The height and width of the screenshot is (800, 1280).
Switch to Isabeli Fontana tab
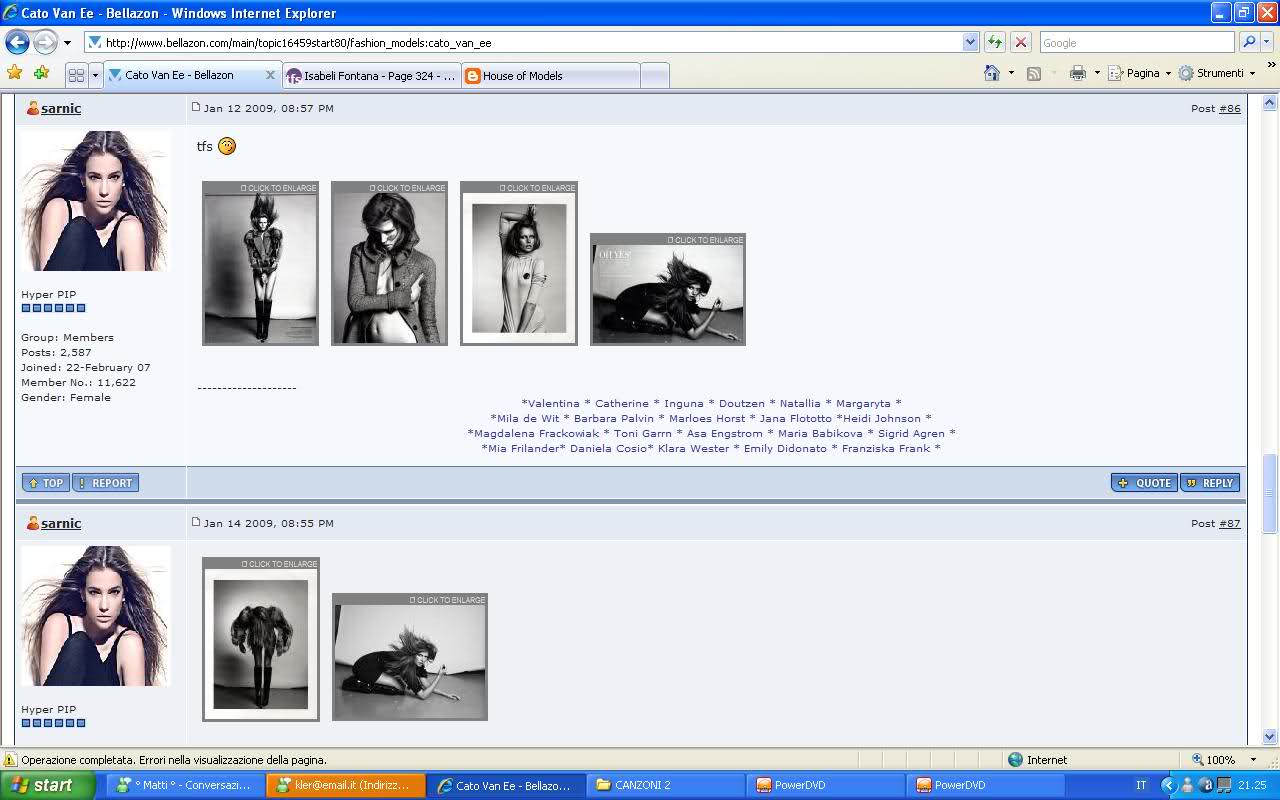click(371, 76)
